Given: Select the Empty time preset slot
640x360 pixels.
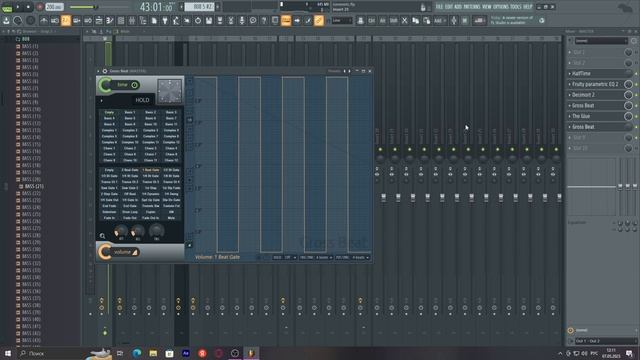Looking at the screenshot, I should click(x=109, y=112).
